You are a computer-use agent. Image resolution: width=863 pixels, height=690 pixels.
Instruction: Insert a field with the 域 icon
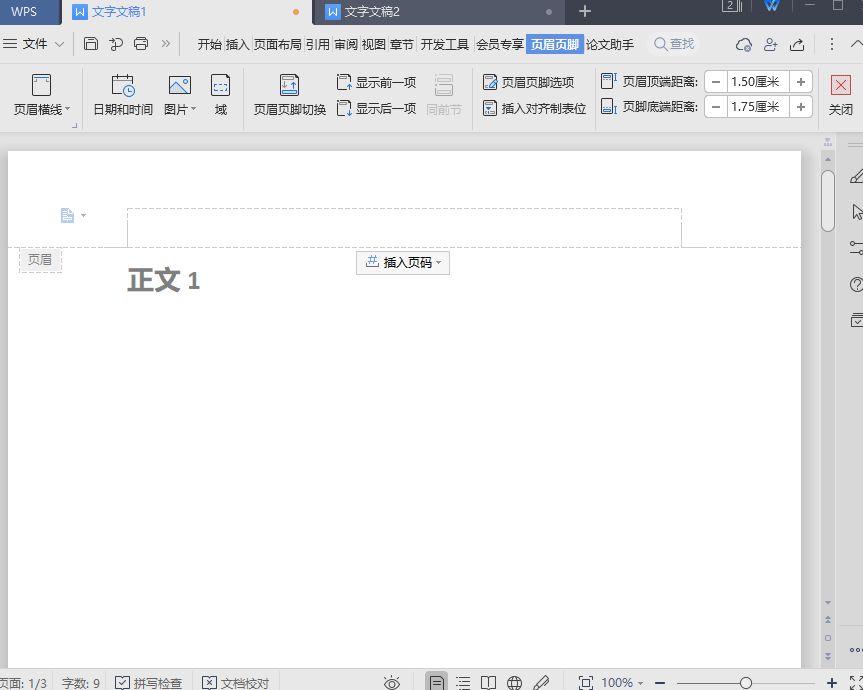(x=220, y=86)
